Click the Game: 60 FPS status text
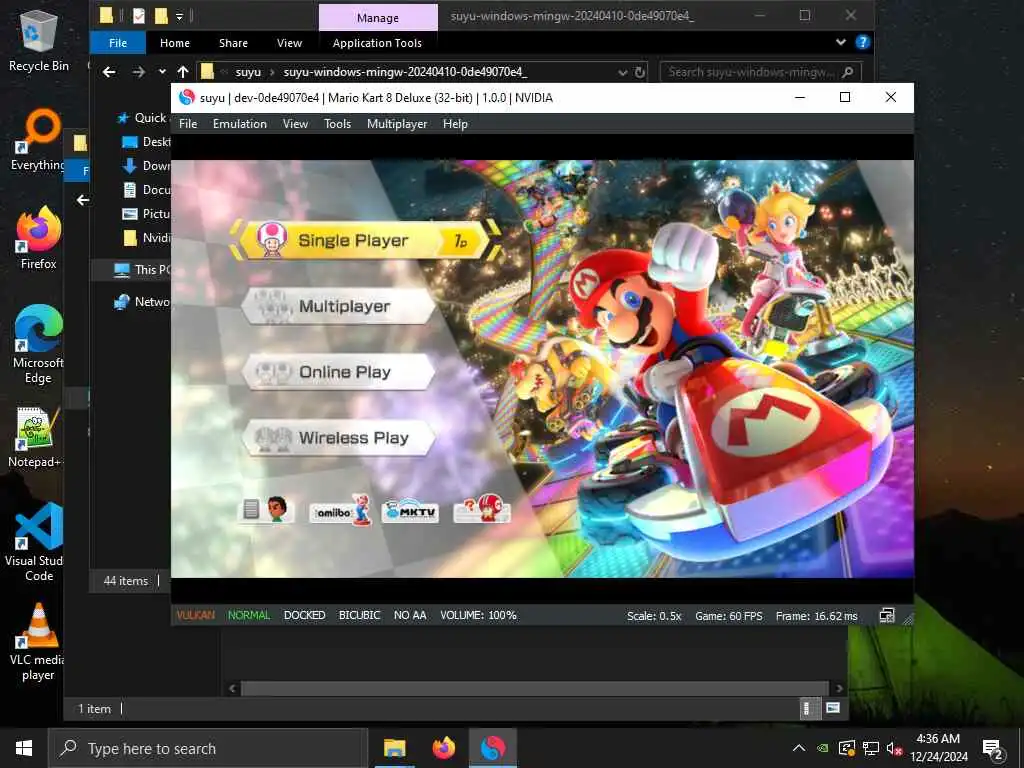Viewport: 1024px width, 768px height. tap(729, 616)
